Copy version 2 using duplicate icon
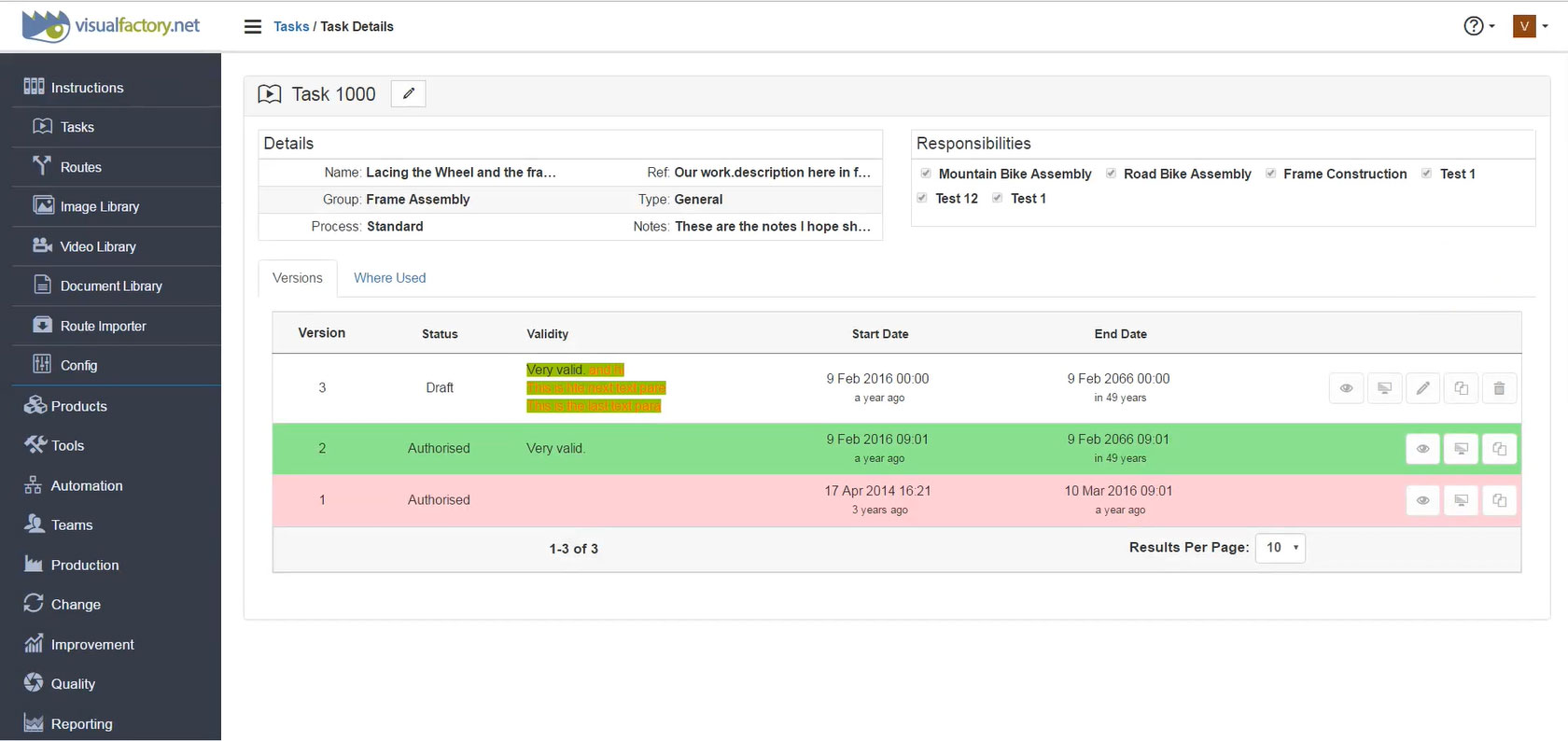The image size is (1568, 741). (1499, 449)
